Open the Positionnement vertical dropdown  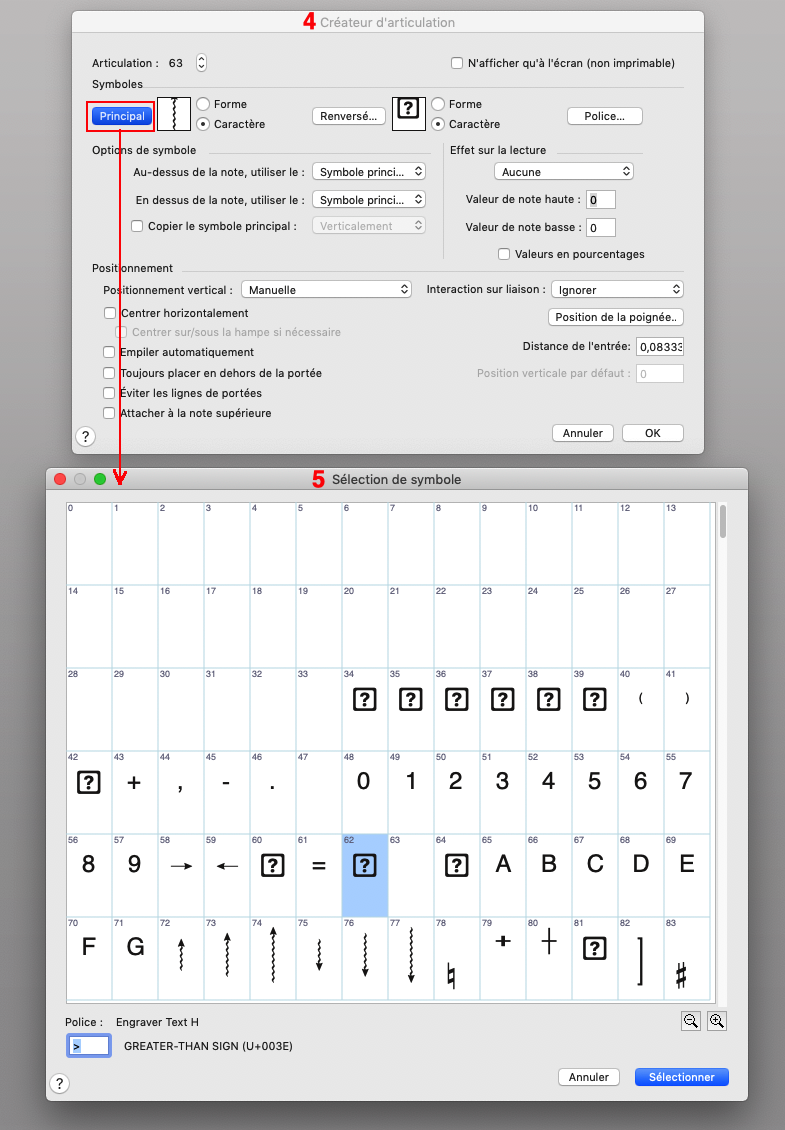327,289
